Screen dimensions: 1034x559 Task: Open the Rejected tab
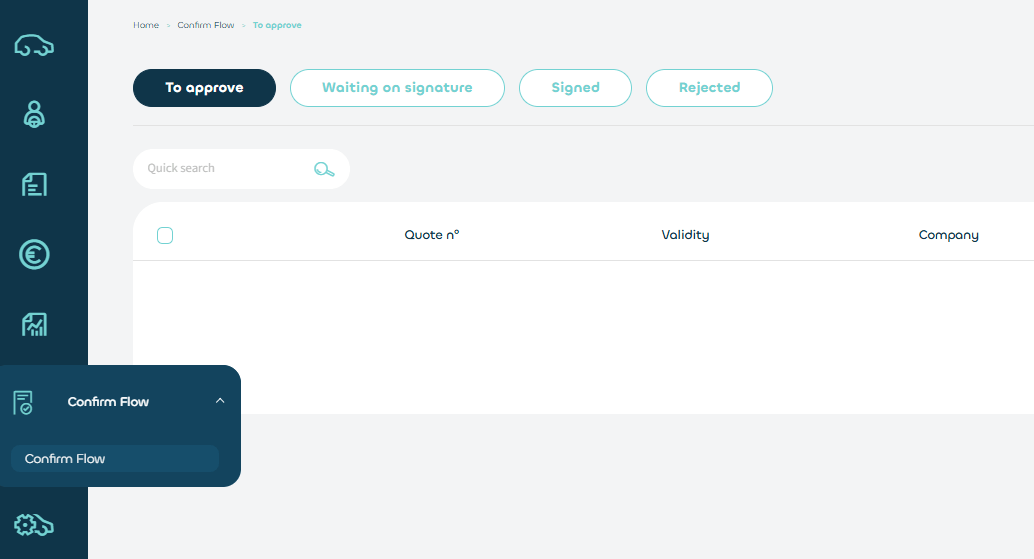click(x=709, y=88)
